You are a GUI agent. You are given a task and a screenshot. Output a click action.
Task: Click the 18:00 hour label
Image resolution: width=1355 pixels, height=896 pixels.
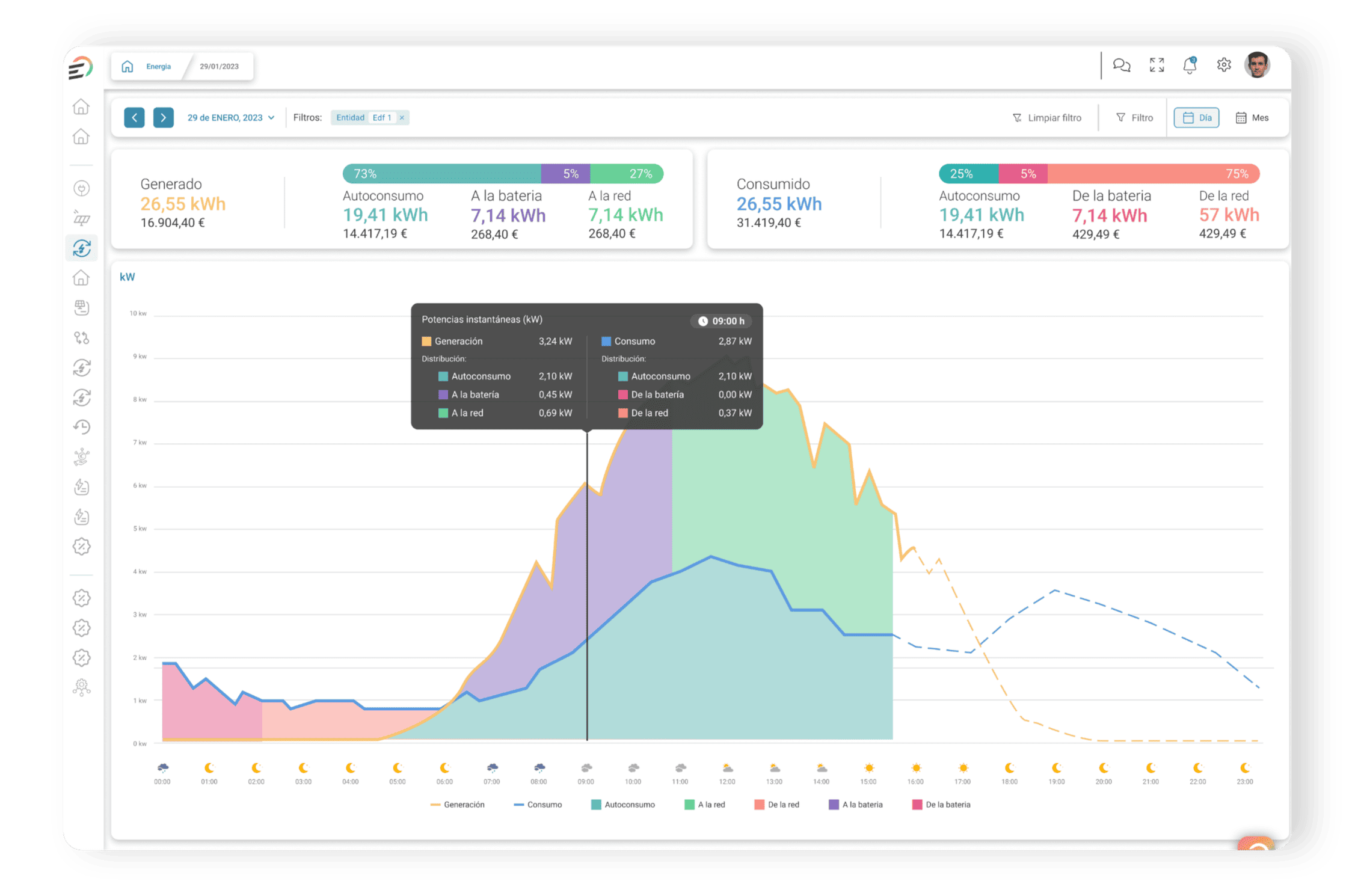tap(1010, 782)
